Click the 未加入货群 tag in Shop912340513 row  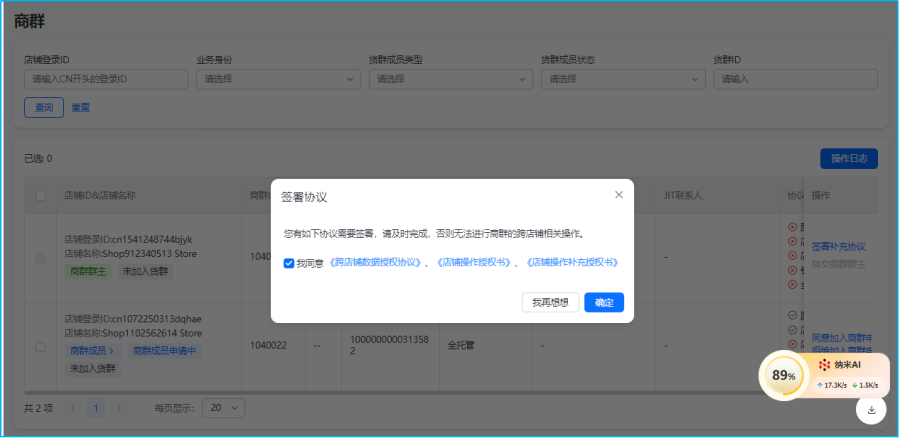pyautogui.click(x=145, y=272)
